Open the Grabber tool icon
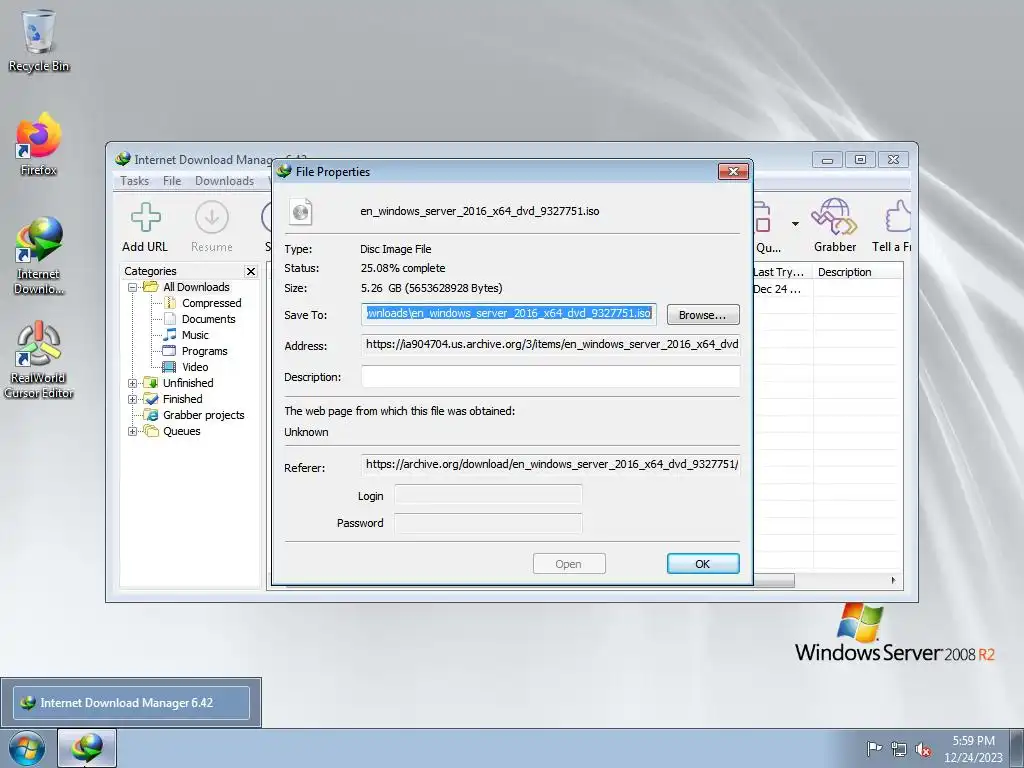1024x768 pixels. [834, 217]
